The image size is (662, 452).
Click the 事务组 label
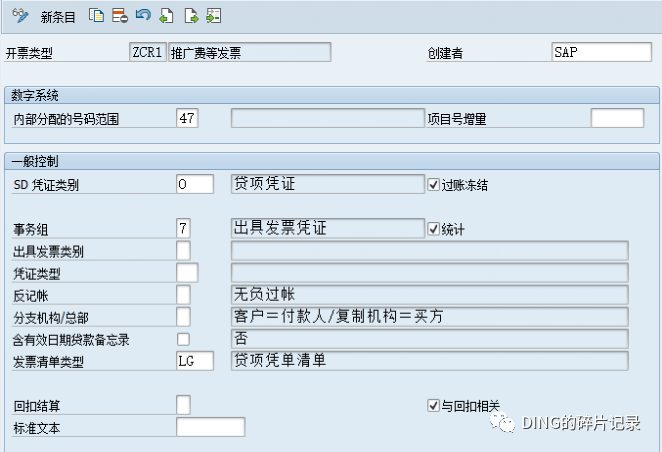(x=30, y=230)
